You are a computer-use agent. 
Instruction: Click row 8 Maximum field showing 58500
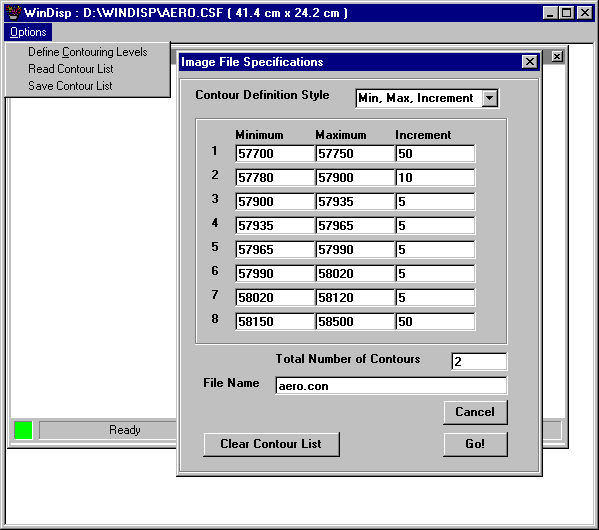355,321
